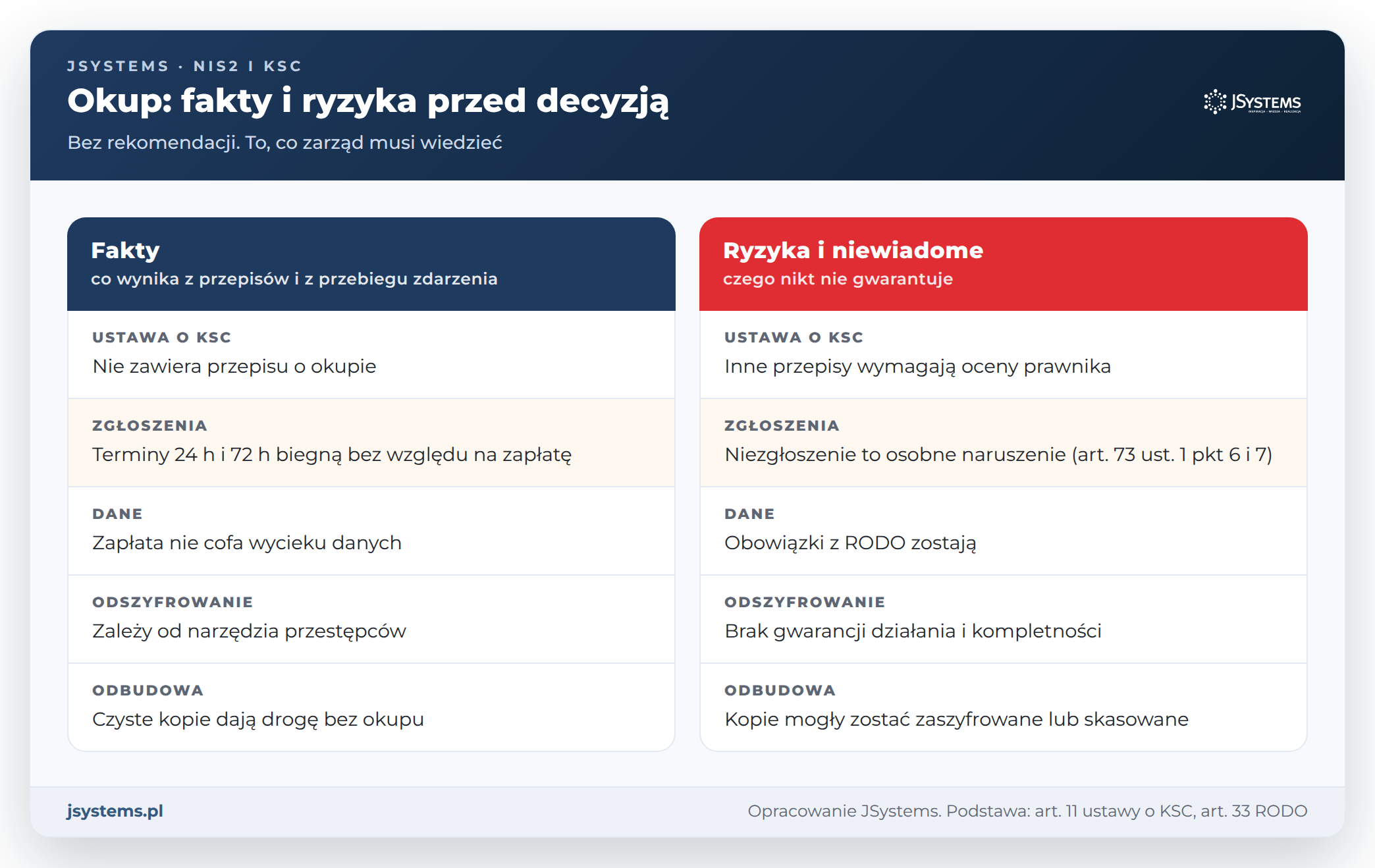Select 'Kopie mogły zostać zaszyfrowane lub skasowane'

(x=956, y=719)
